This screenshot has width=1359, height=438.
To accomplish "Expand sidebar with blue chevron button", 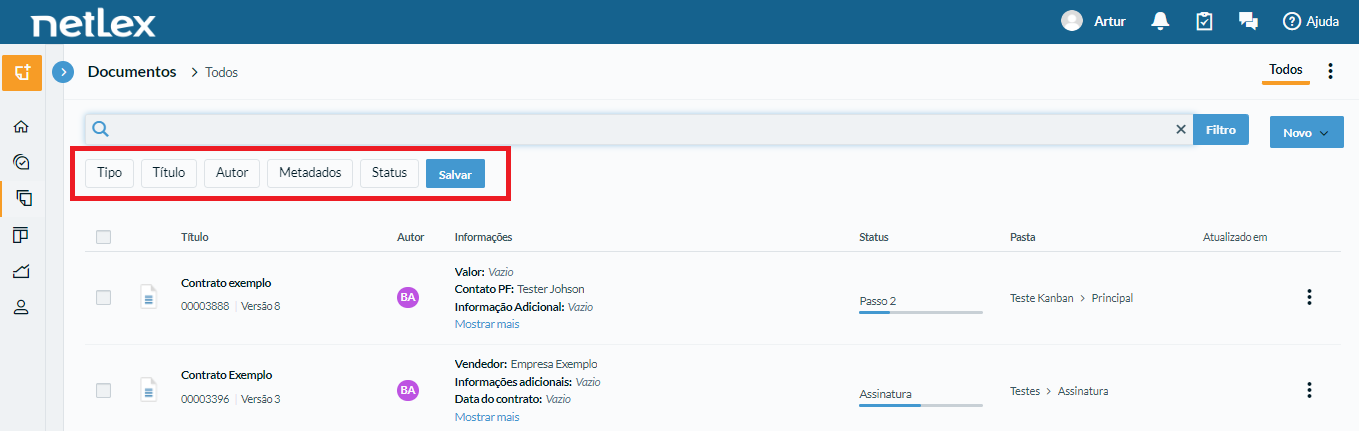I will click(x=63, y=72).
